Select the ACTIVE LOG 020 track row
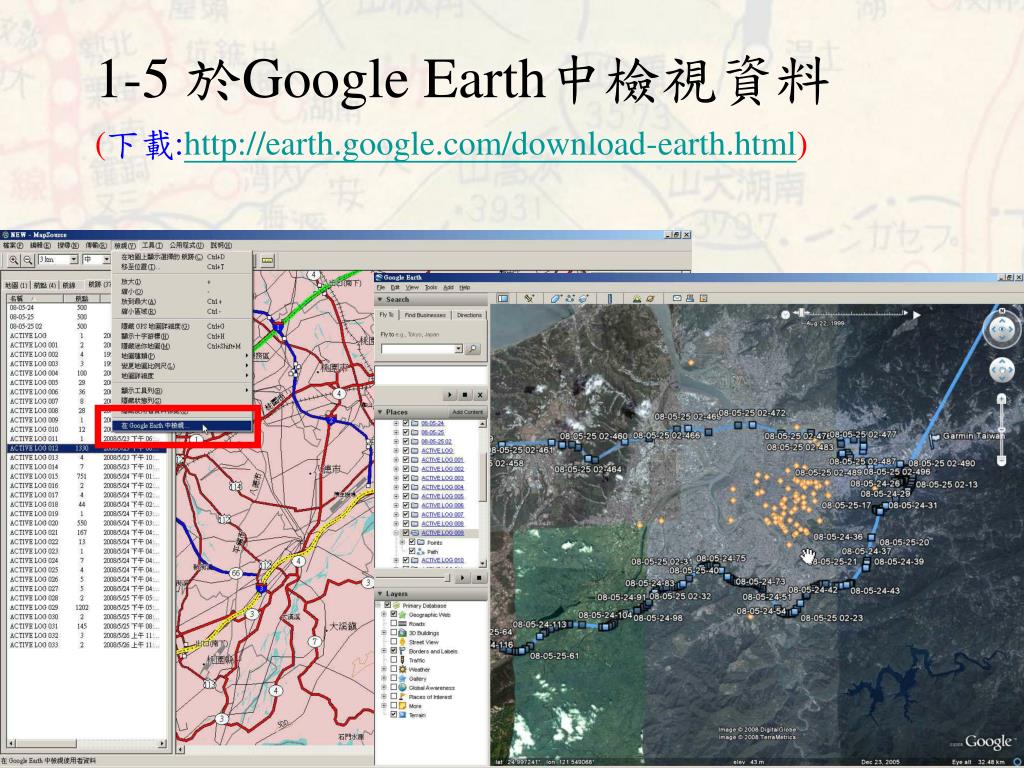 click(x=85, y=523)
